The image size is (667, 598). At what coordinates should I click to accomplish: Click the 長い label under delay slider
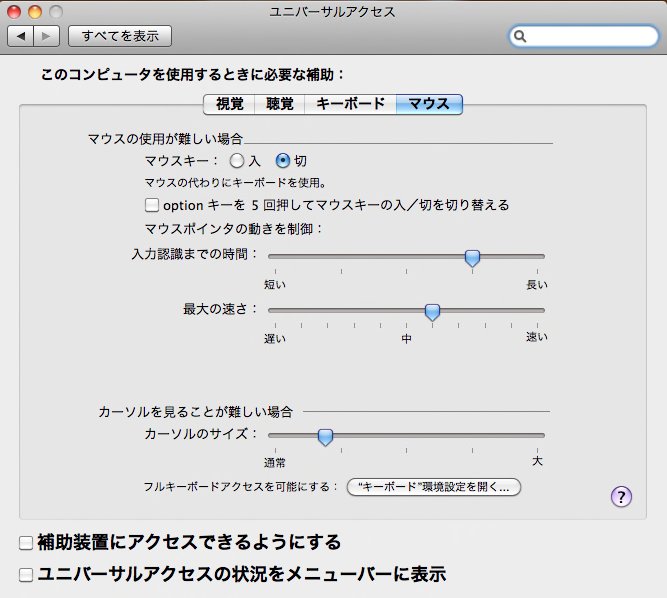(x=537, y=285)
